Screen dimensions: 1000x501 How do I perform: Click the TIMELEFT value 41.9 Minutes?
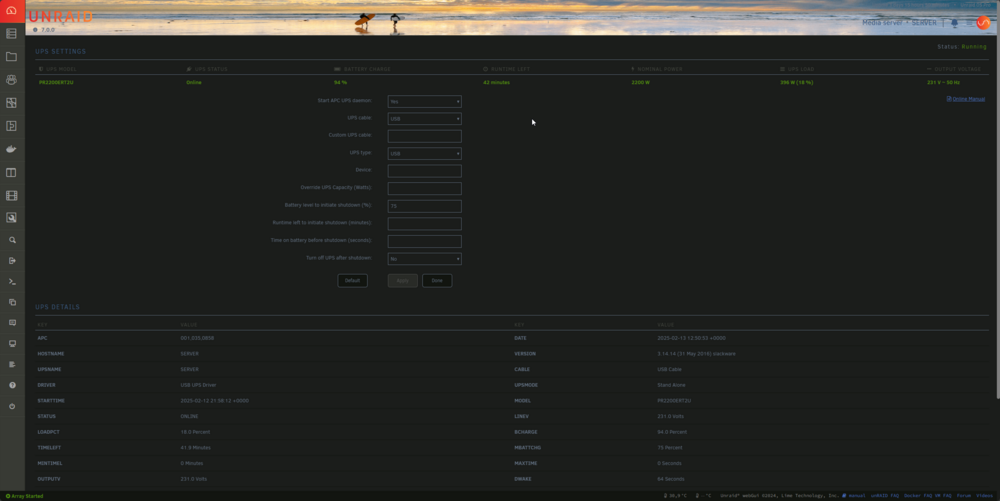[196, 447]
